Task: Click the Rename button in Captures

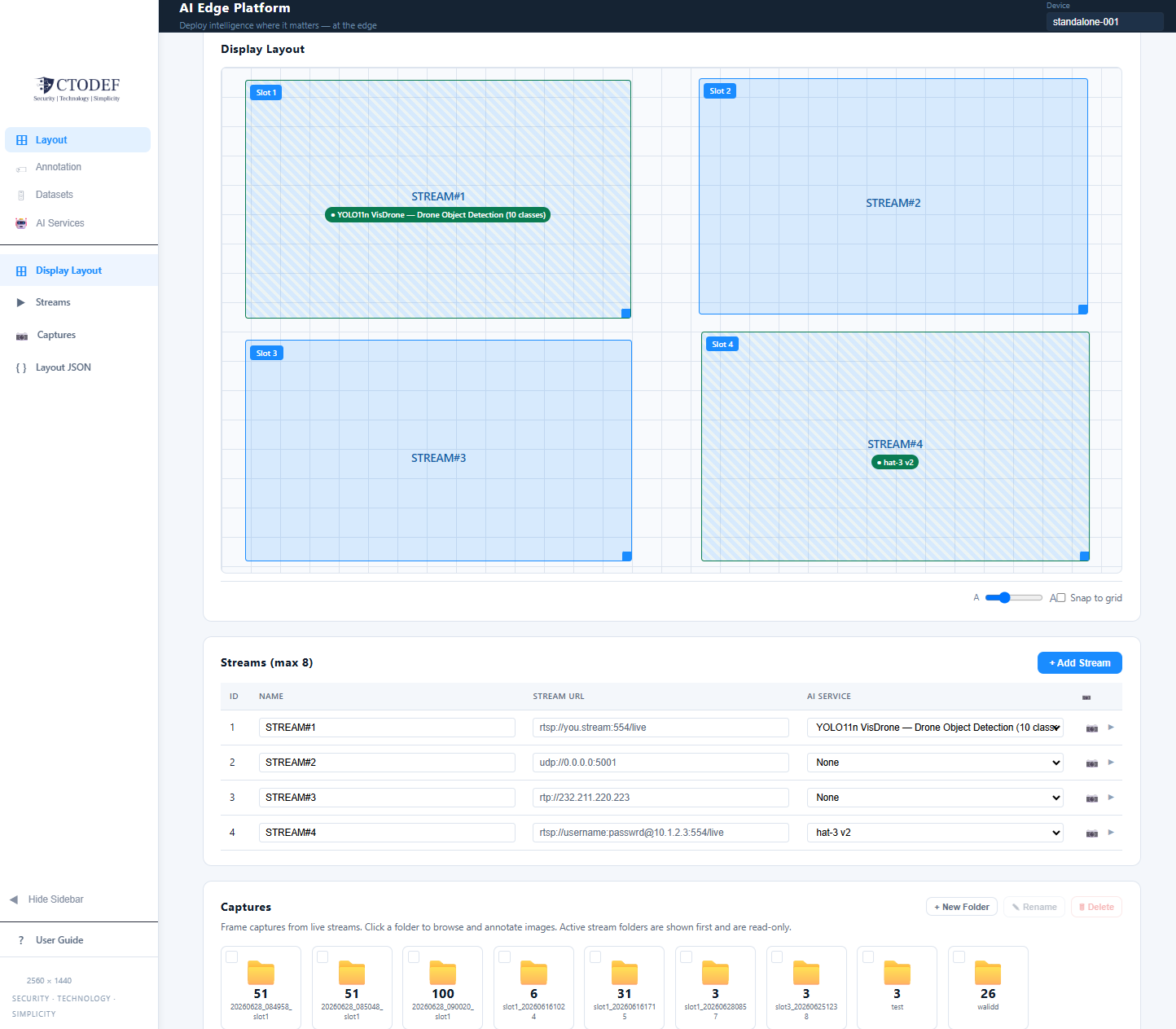Action: point(1034,907)
